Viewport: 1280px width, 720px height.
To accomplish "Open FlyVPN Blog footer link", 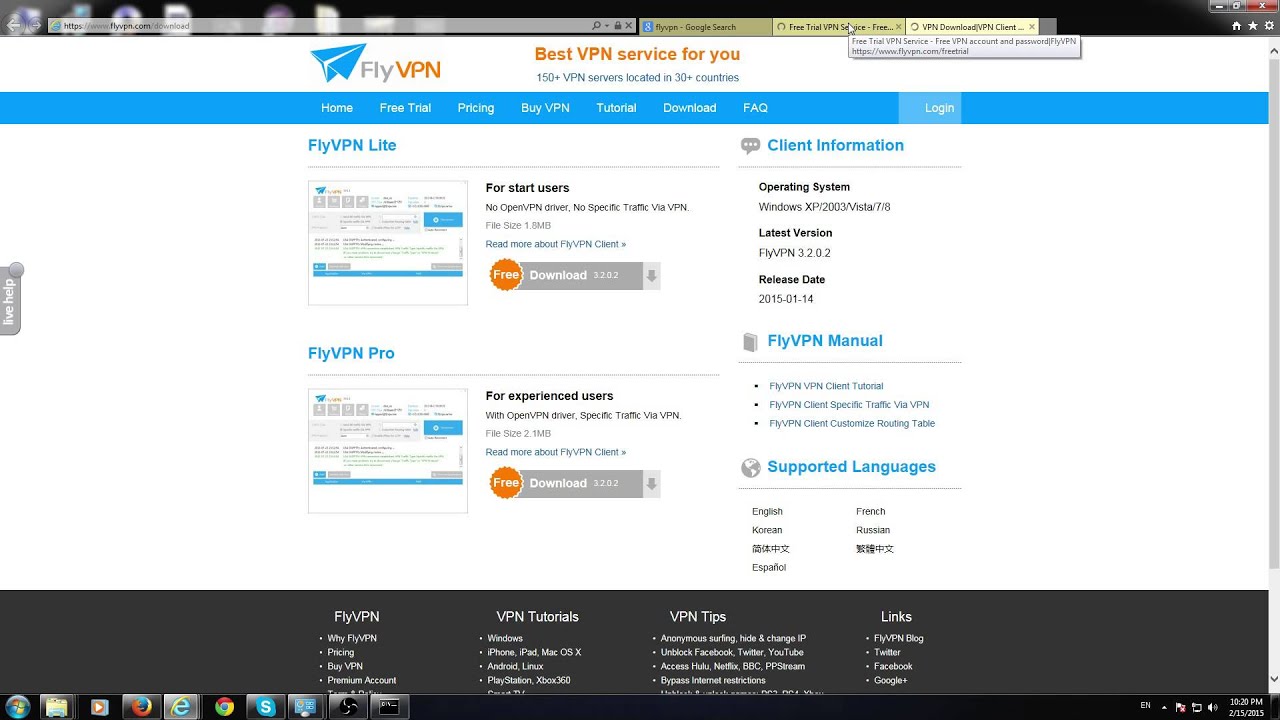I will pyautogui.click(x=898, y=638).
